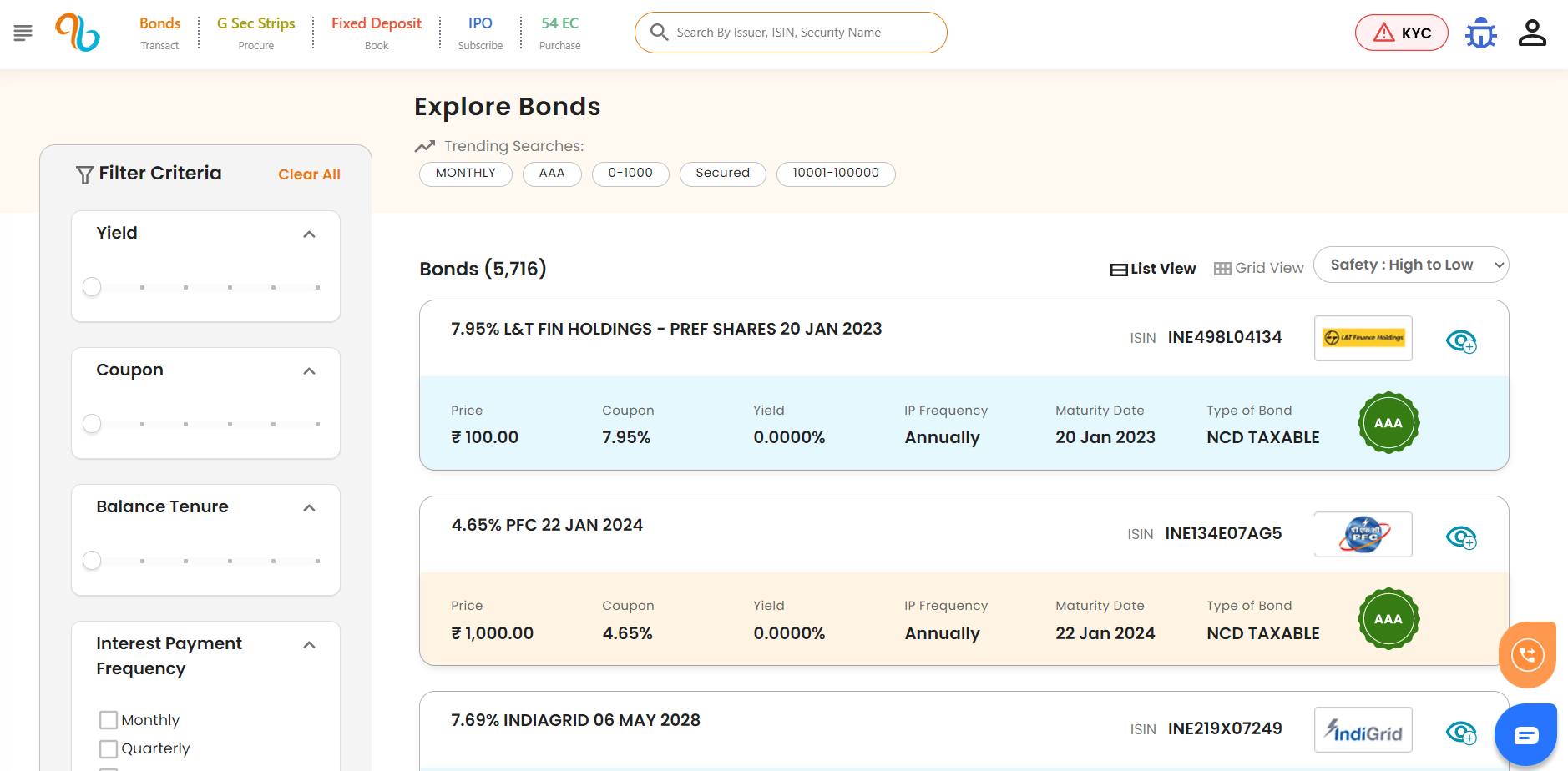Click the site logo icon

[x=78, y=33]
